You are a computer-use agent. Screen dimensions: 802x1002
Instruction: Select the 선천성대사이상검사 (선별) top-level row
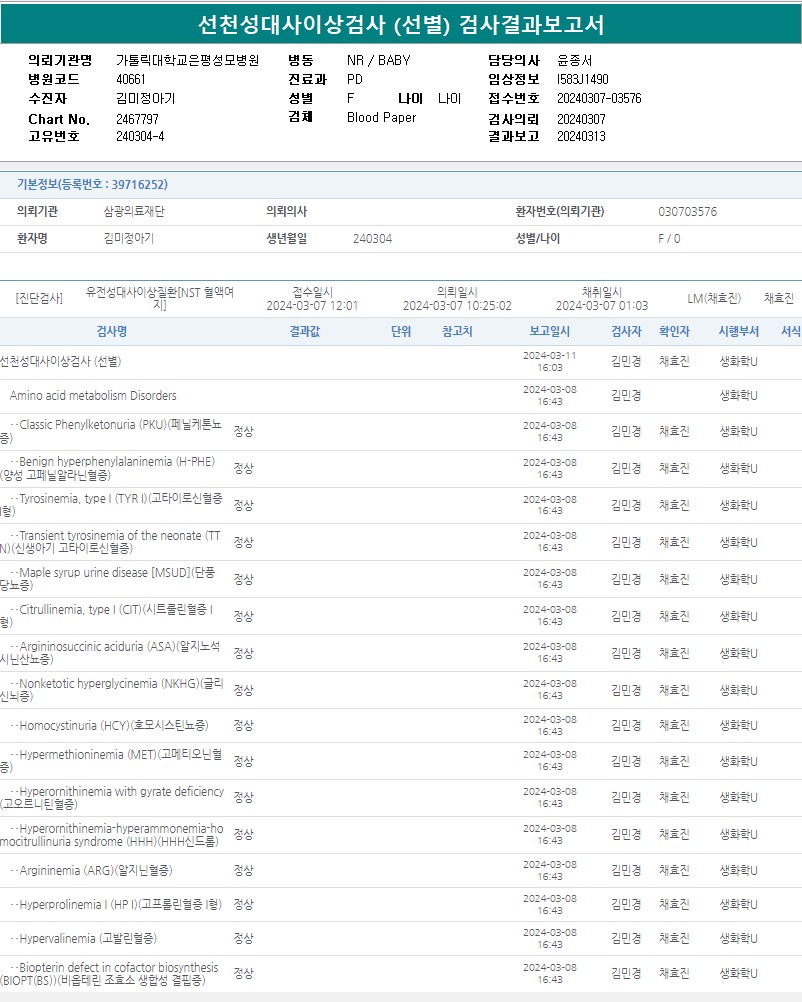coord(61,361)
